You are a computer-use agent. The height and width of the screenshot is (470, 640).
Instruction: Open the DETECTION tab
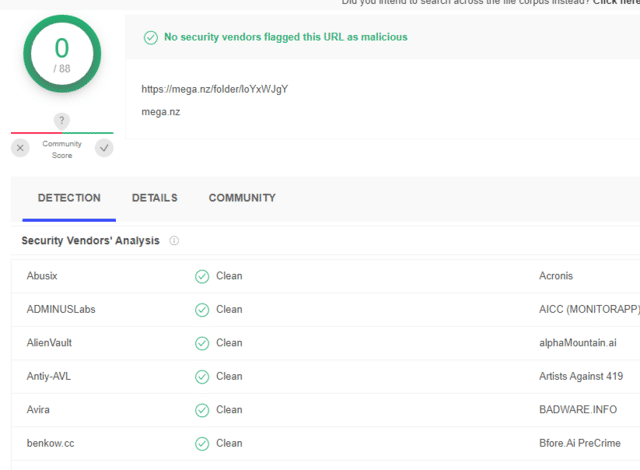click(x=69, y=198)
